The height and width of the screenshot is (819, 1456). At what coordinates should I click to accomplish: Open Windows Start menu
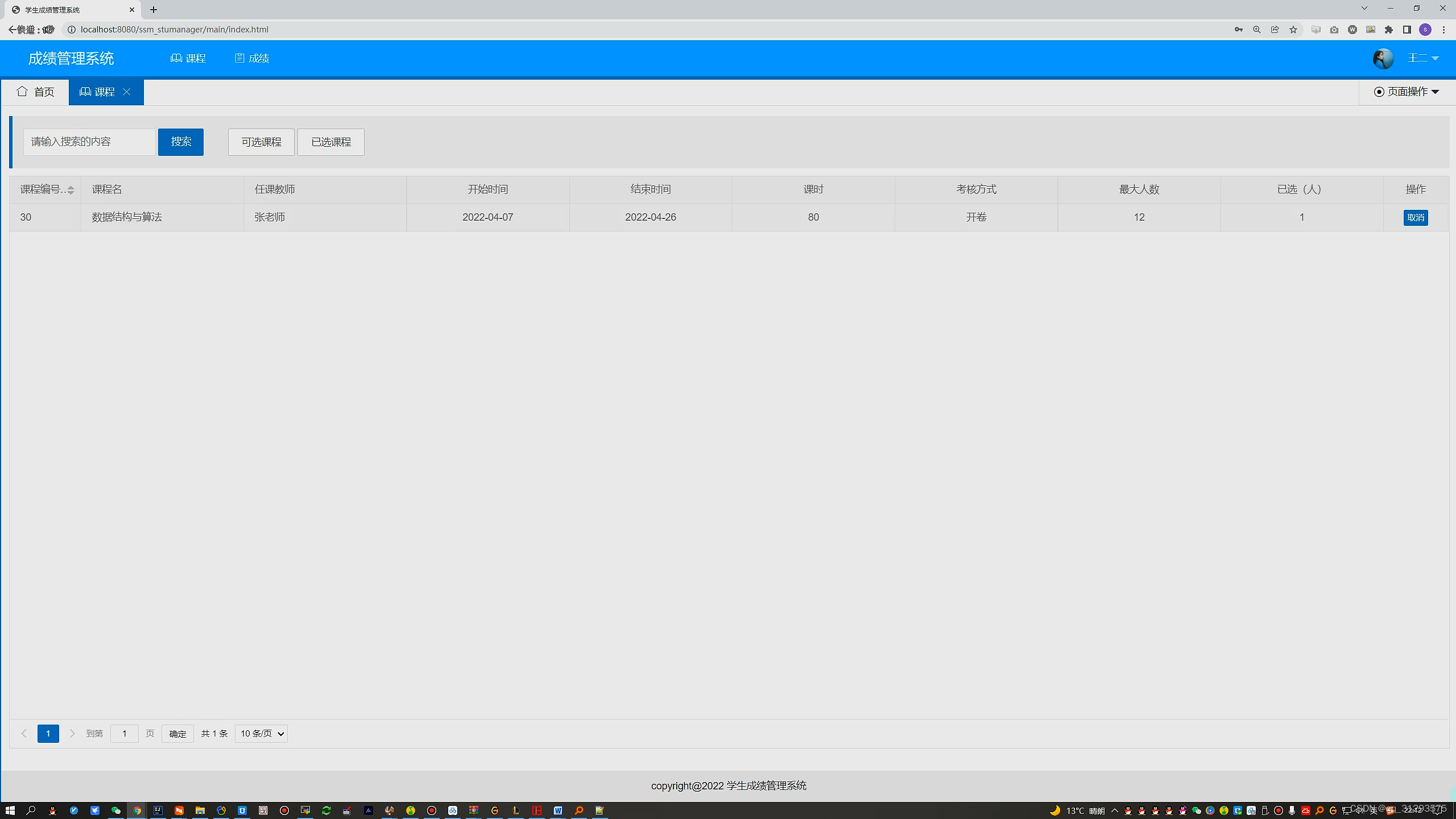tap(10, 810)
